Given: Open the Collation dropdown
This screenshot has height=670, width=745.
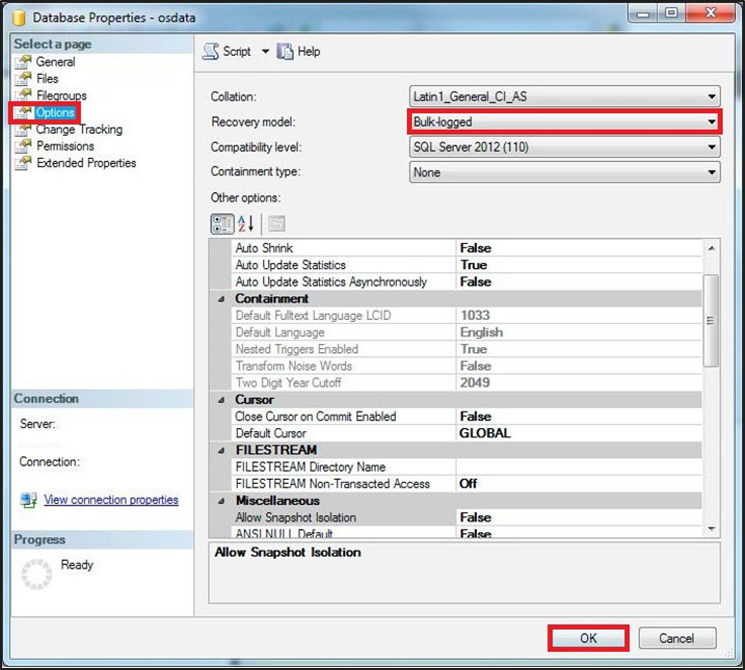Looking at the screenshot, I should 564,96.
